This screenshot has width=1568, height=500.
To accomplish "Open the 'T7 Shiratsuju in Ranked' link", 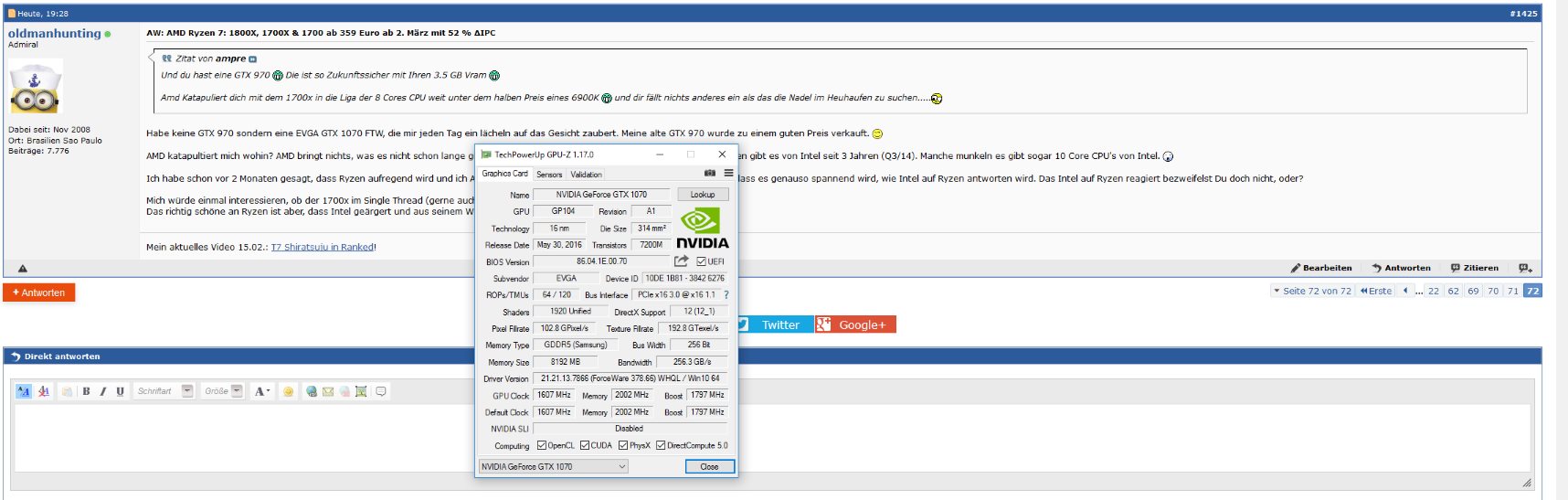I will [x=322, y=247].
